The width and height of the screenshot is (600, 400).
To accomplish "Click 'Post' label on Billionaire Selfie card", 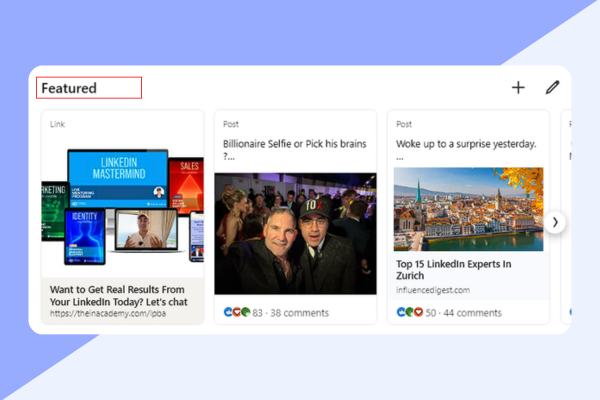I will click(x=231, y=124).
